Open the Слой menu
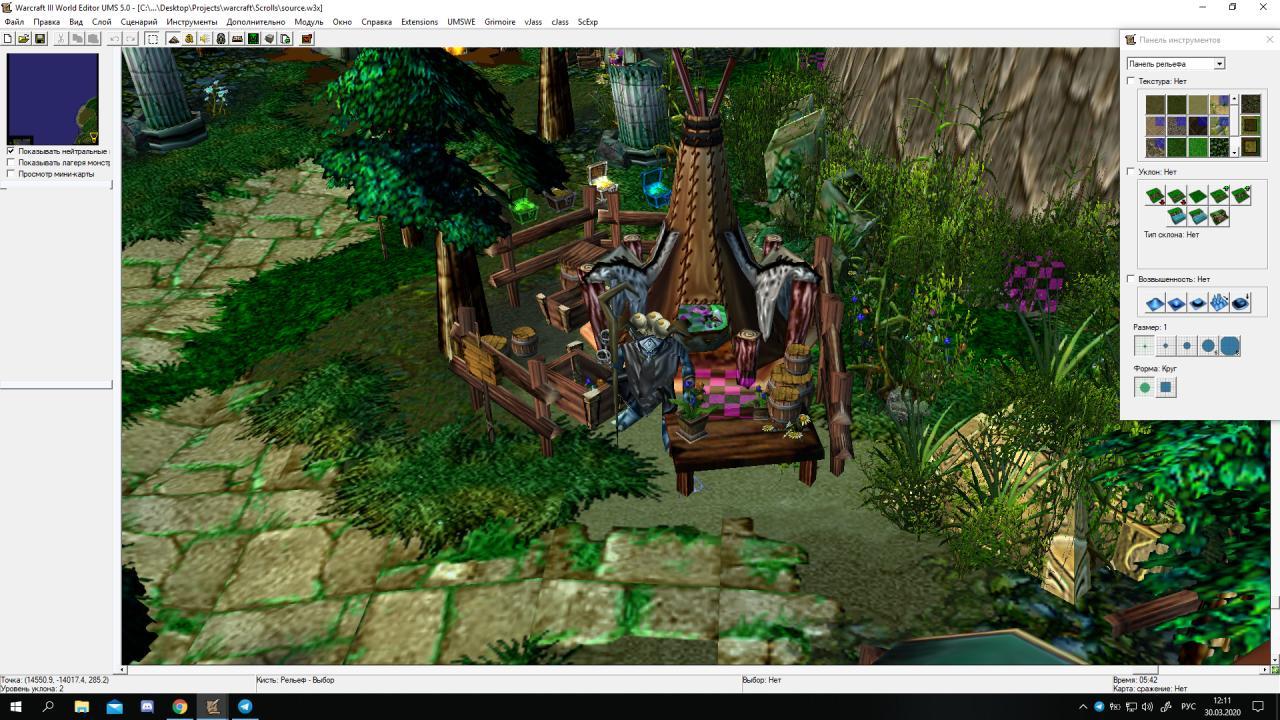Viewport: 1280px width, 720px height. 101,22
